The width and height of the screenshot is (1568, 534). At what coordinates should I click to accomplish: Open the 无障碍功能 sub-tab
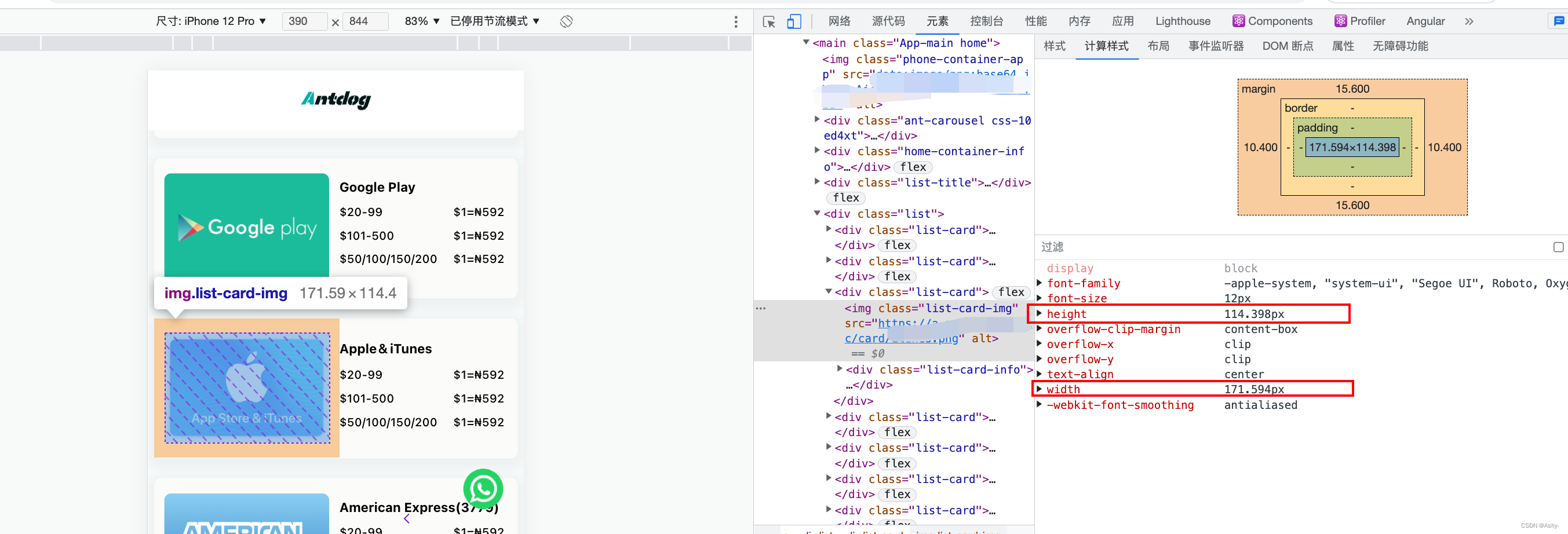click(x=1400, y=46)
